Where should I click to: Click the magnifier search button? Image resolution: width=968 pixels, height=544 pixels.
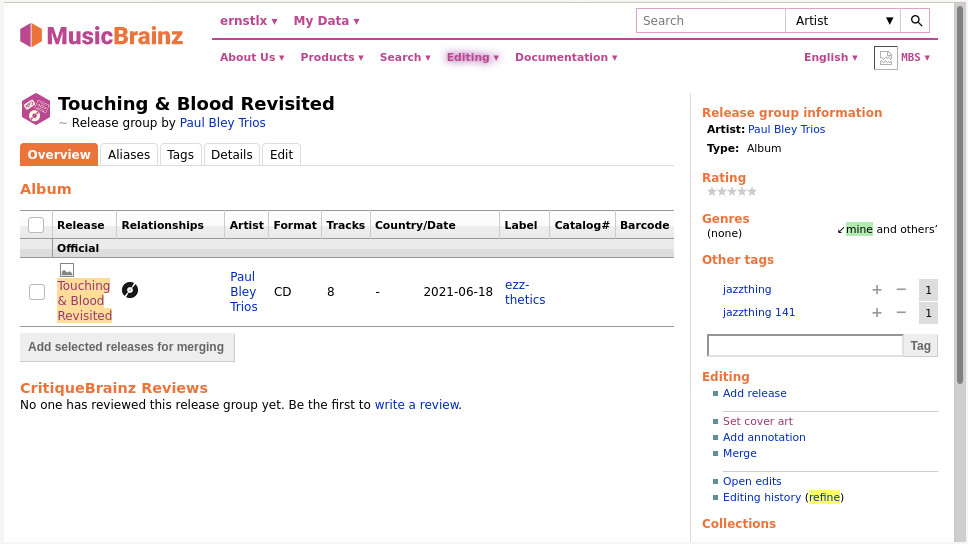916,20
